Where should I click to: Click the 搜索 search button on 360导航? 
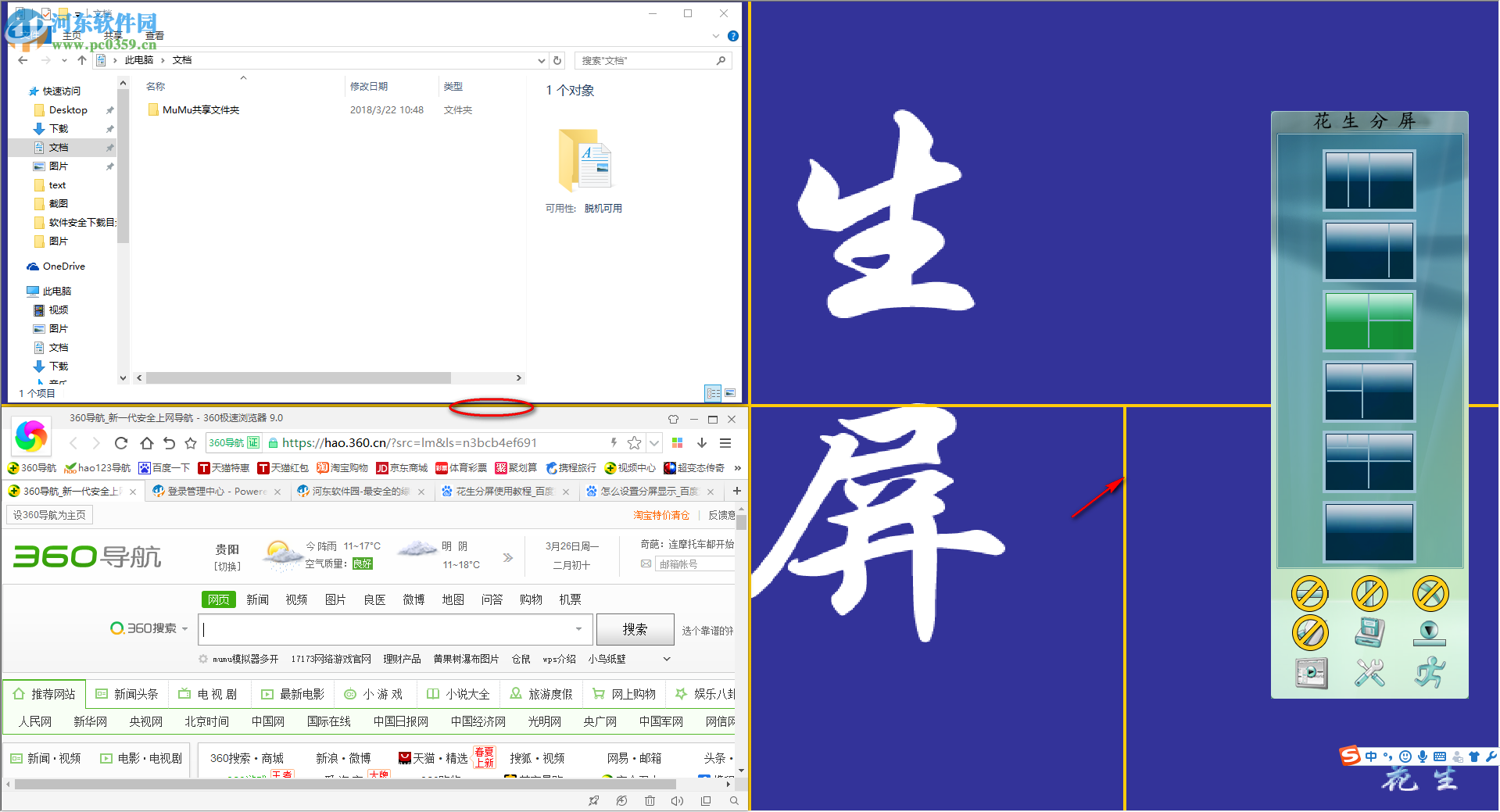click(635, 629)
